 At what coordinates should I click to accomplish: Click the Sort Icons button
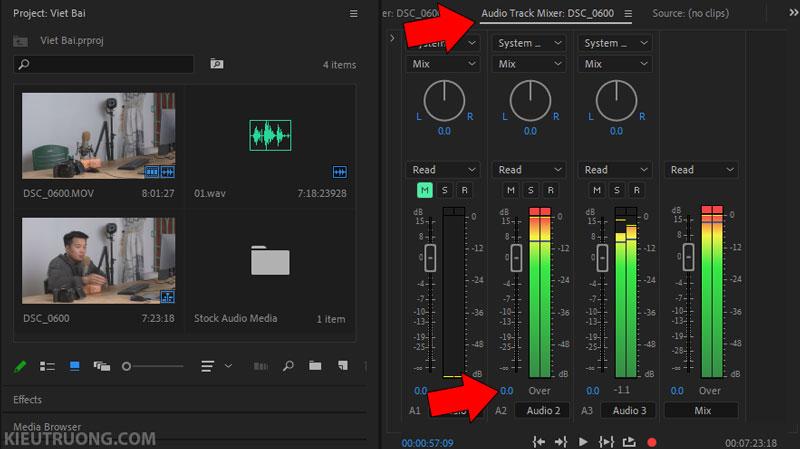(208, 366)
